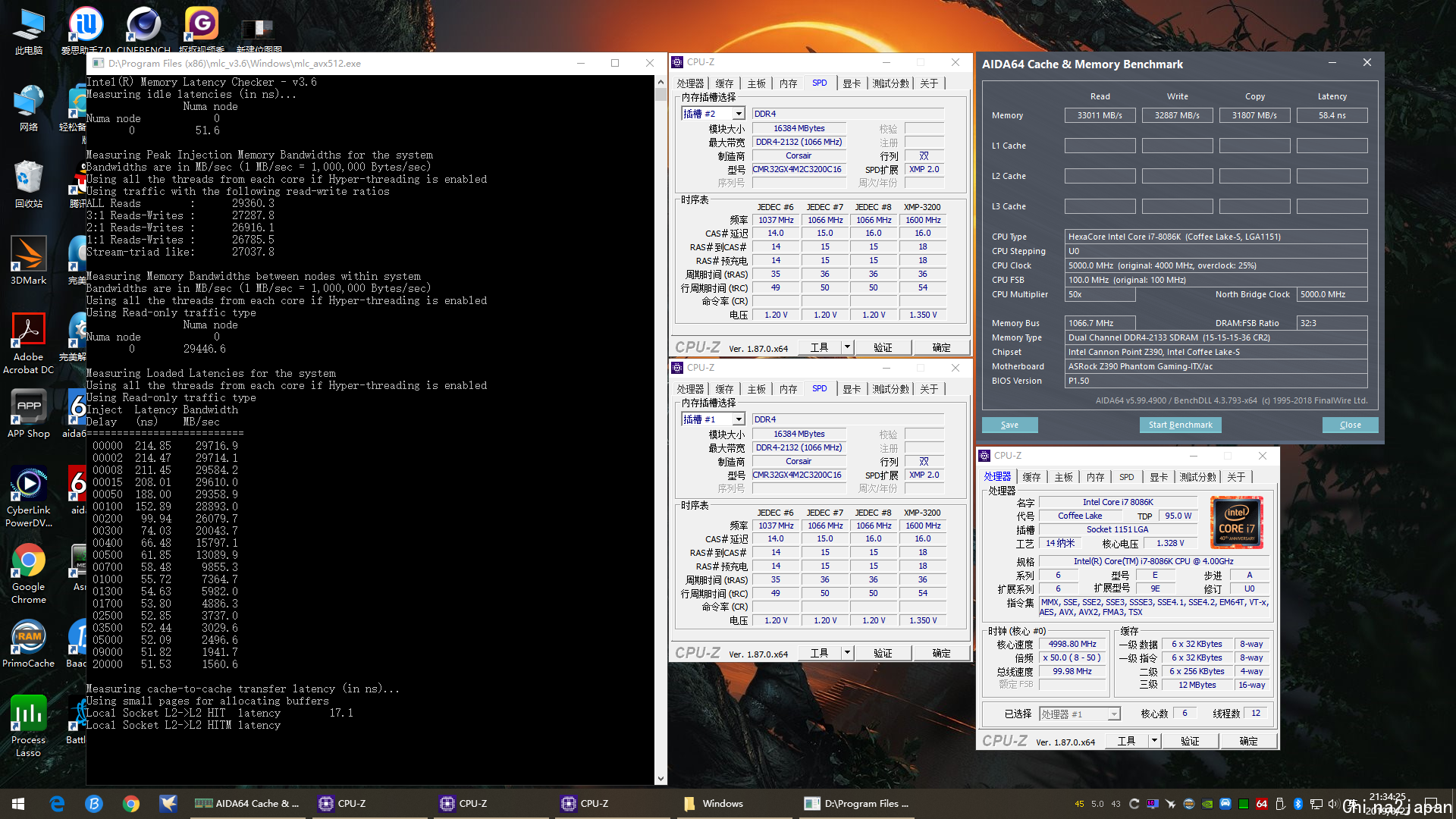Click Save in AIDA64 benchmark window
1456x819 pixels.
pos(1009,425)
